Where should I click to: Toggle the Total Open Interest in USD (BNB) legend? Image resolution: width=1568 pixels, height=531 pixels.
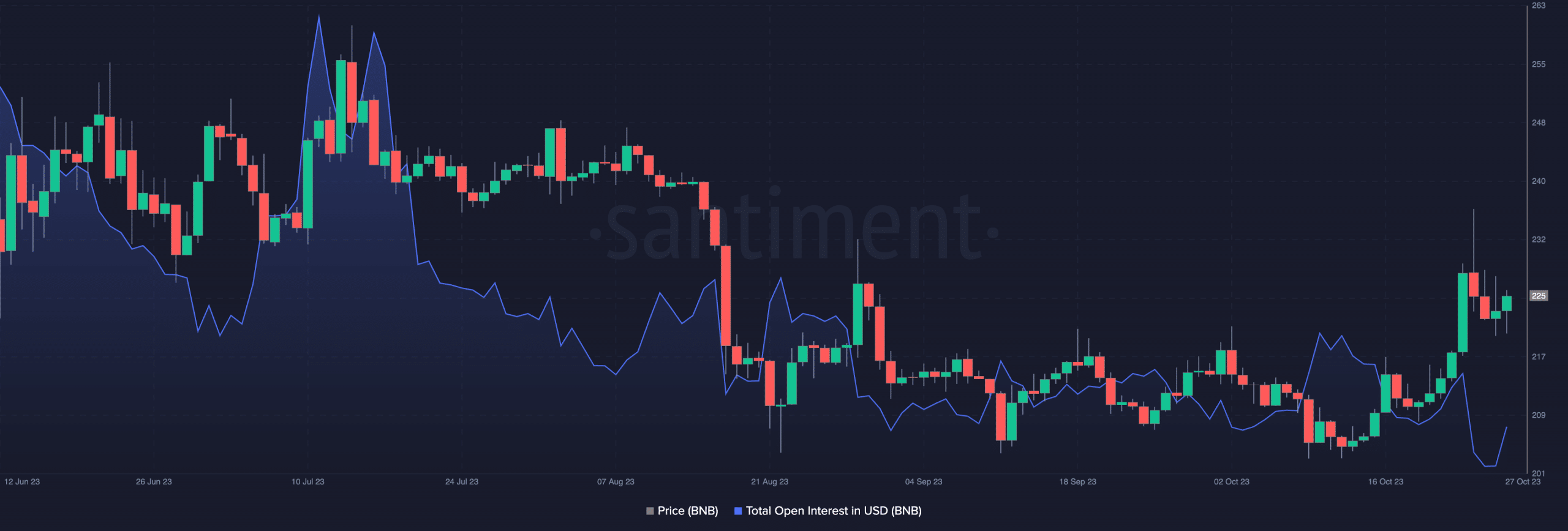(x=827, y=511)
